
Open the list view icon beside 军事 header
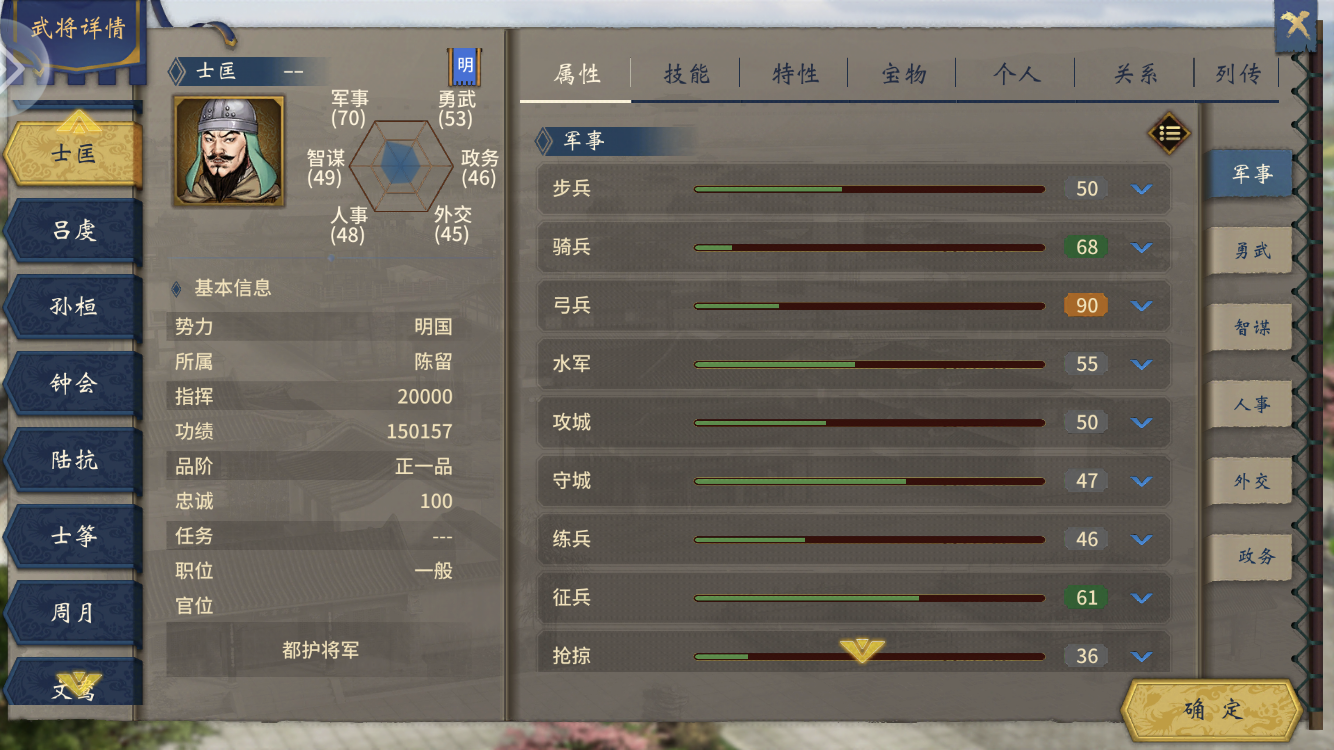click(x=1169, y=132)
